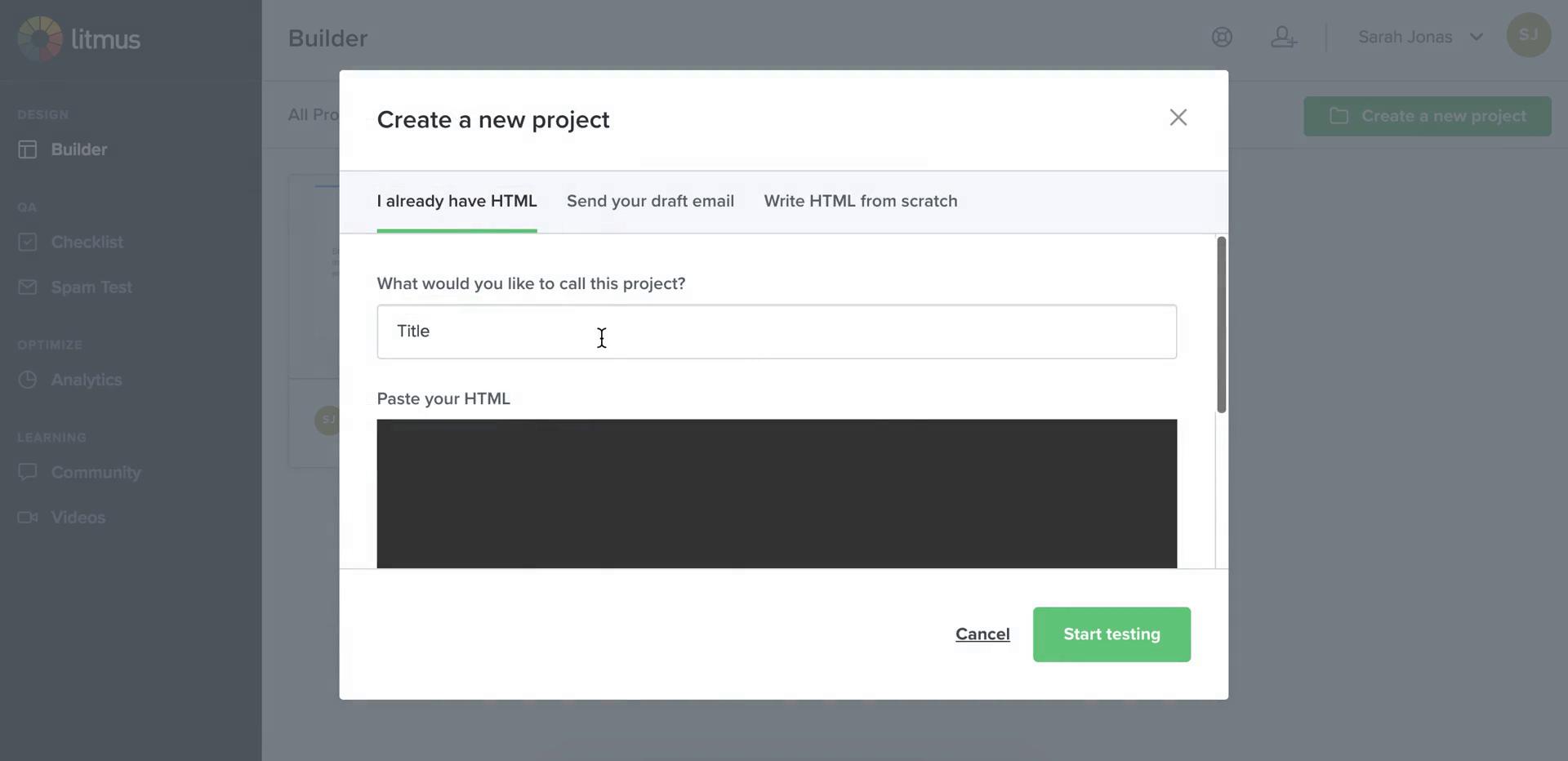Open Videos in the sidebar

pyautogui.click(x=78, y=518)
